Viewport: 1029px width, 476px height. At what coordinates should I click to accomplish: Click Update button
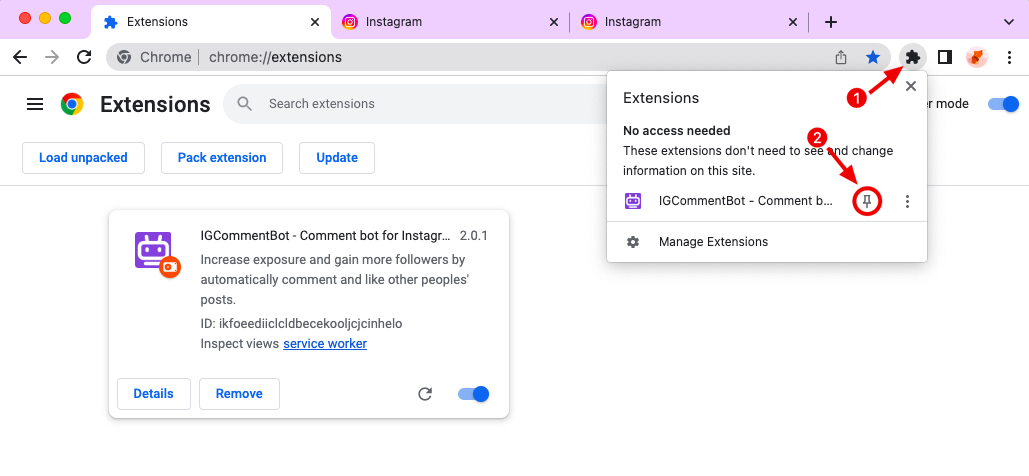tap(337, 158)
